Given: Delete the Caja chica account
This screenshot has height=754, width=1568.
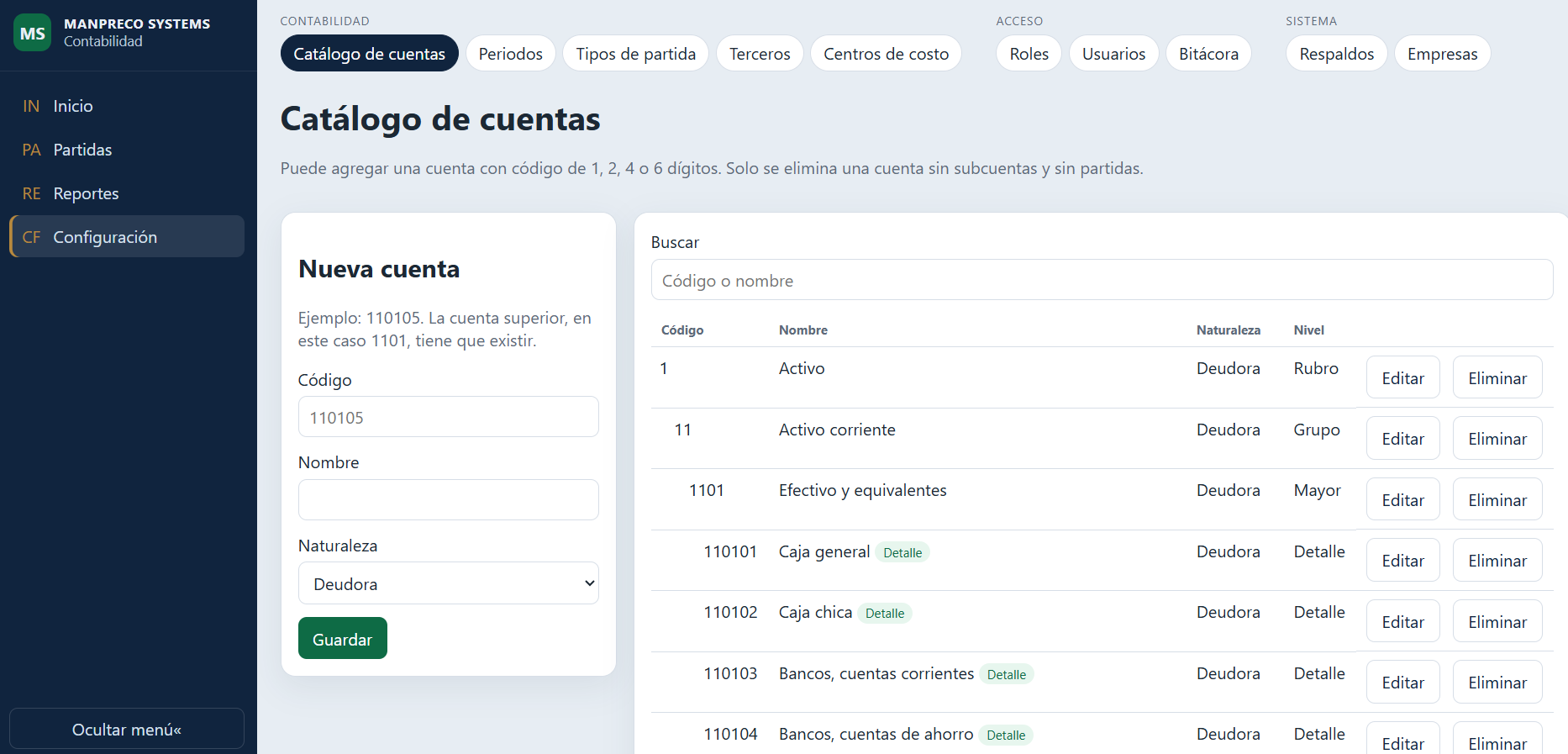Looking at the screenshot, I should (1497, 621).
